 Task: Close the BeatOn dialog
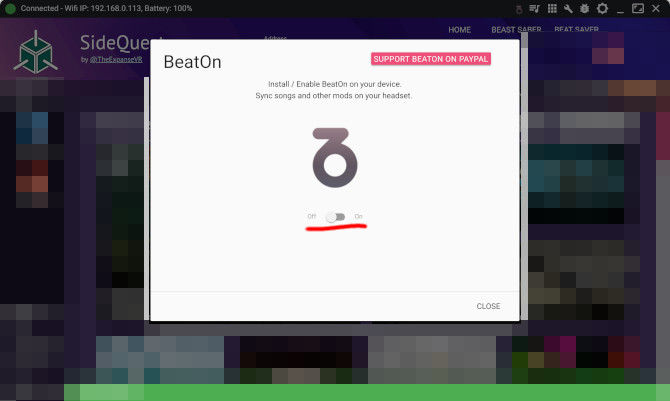488,306
